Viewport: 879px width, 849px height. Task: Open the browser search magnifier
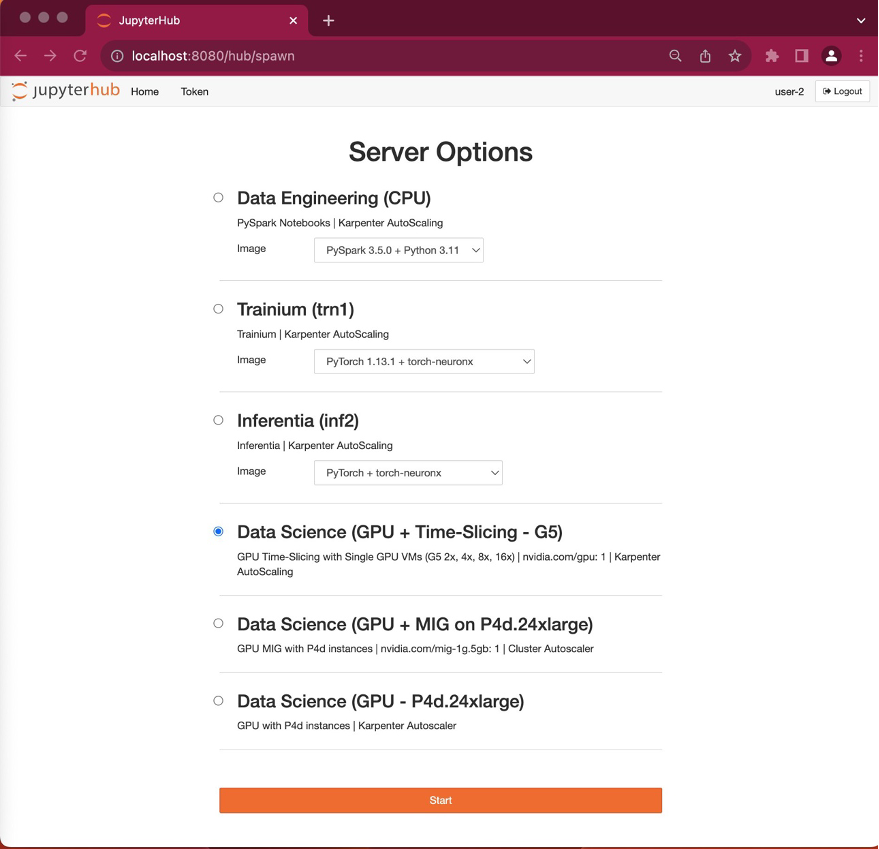(675, 56)
